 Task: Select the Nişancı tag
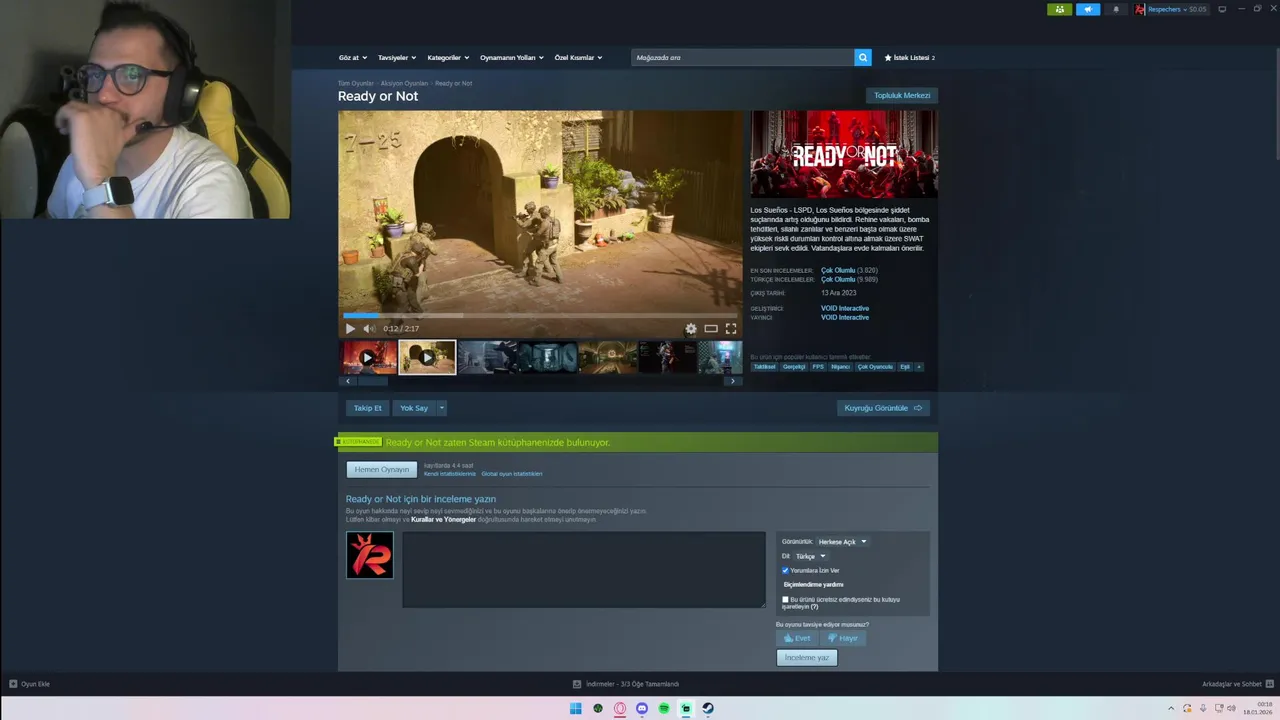[841, 367]
